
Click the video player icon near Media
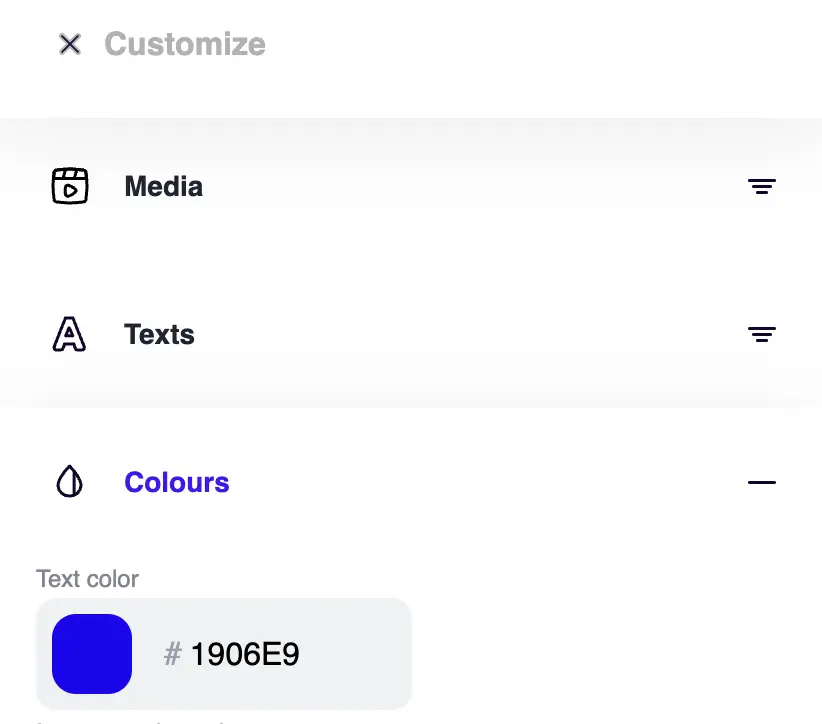tap(69, 186)
